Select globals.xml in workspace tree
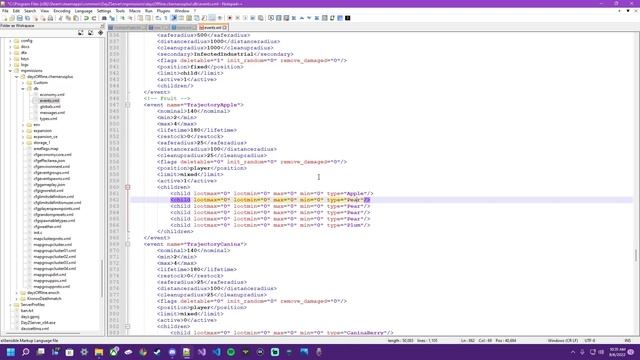The width and height of the screenshot is (640, 360). pyautogui.click(x=50, y=107)
